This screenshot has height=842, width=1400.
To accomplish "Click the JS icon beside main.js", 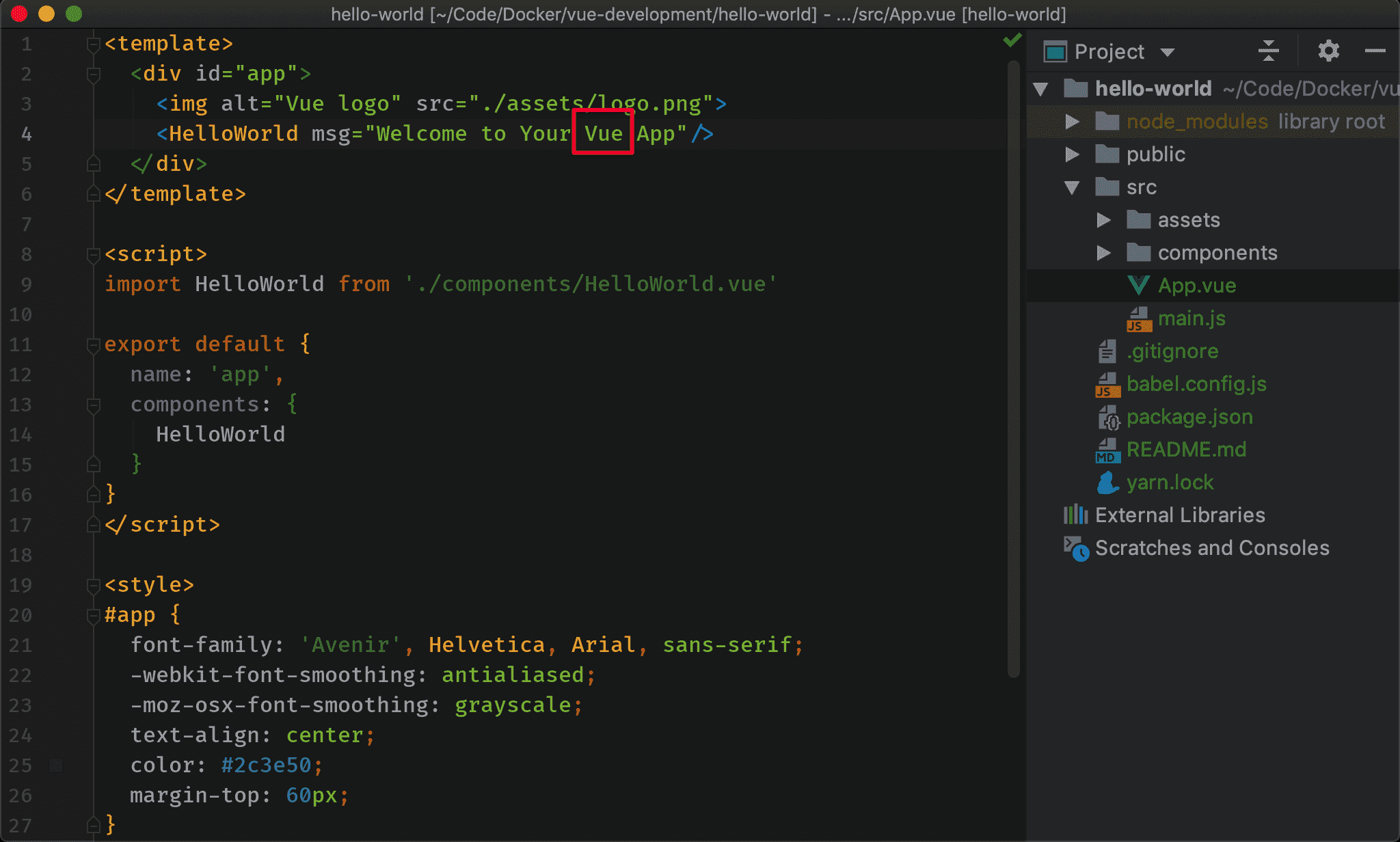I will 1139,319.
